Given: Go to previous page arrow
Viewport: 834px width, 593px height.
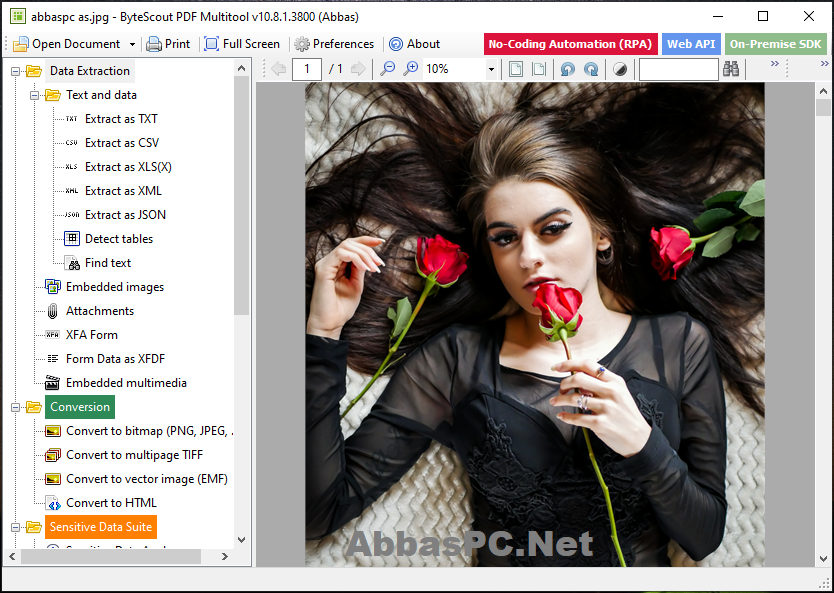Looking at the screenshot, I should coord(278,69).
